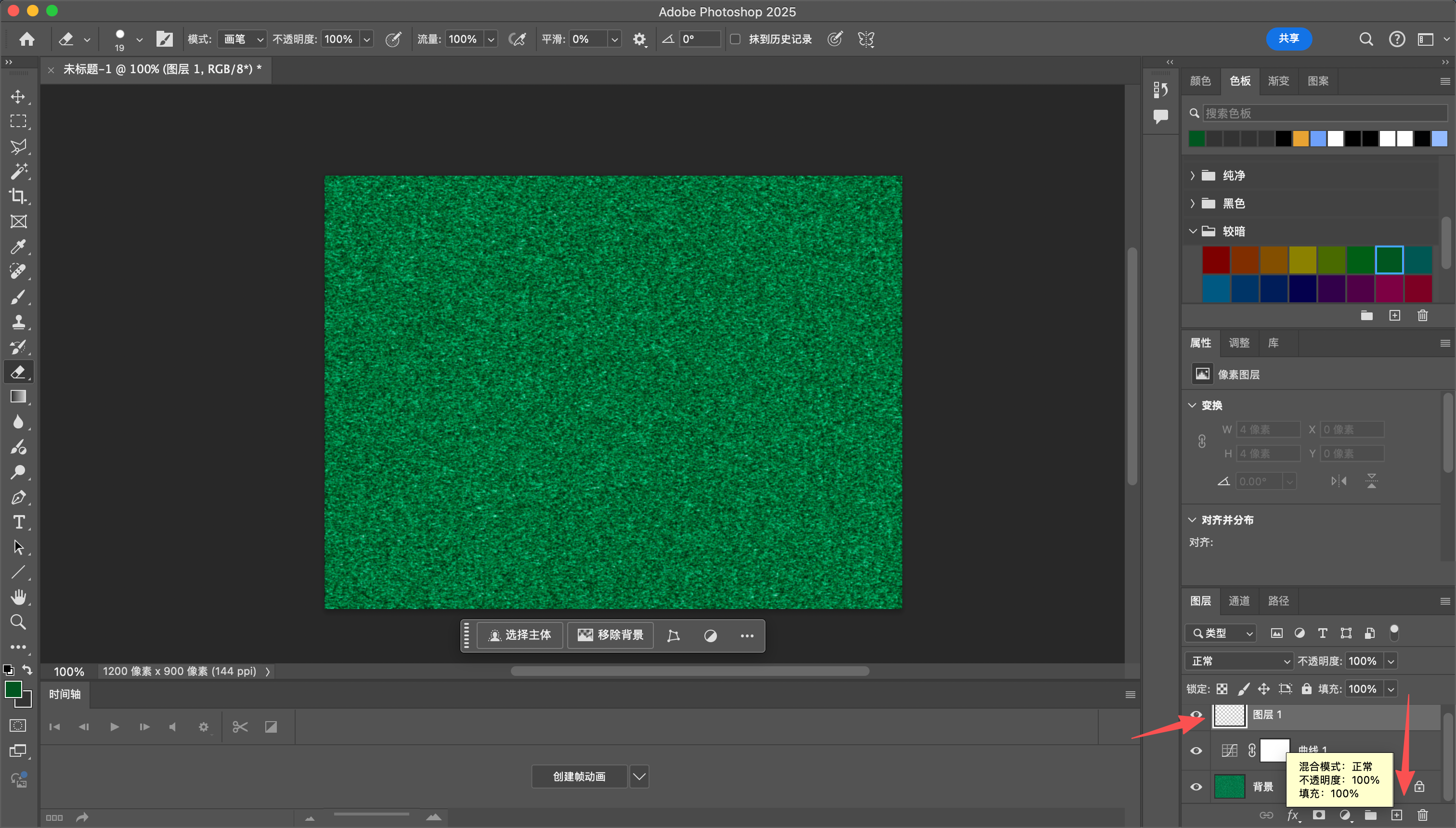The width and height of the screenshot is (1456, 828).
Task: Switch to the 调整 tab
Action: (1239, 343)
